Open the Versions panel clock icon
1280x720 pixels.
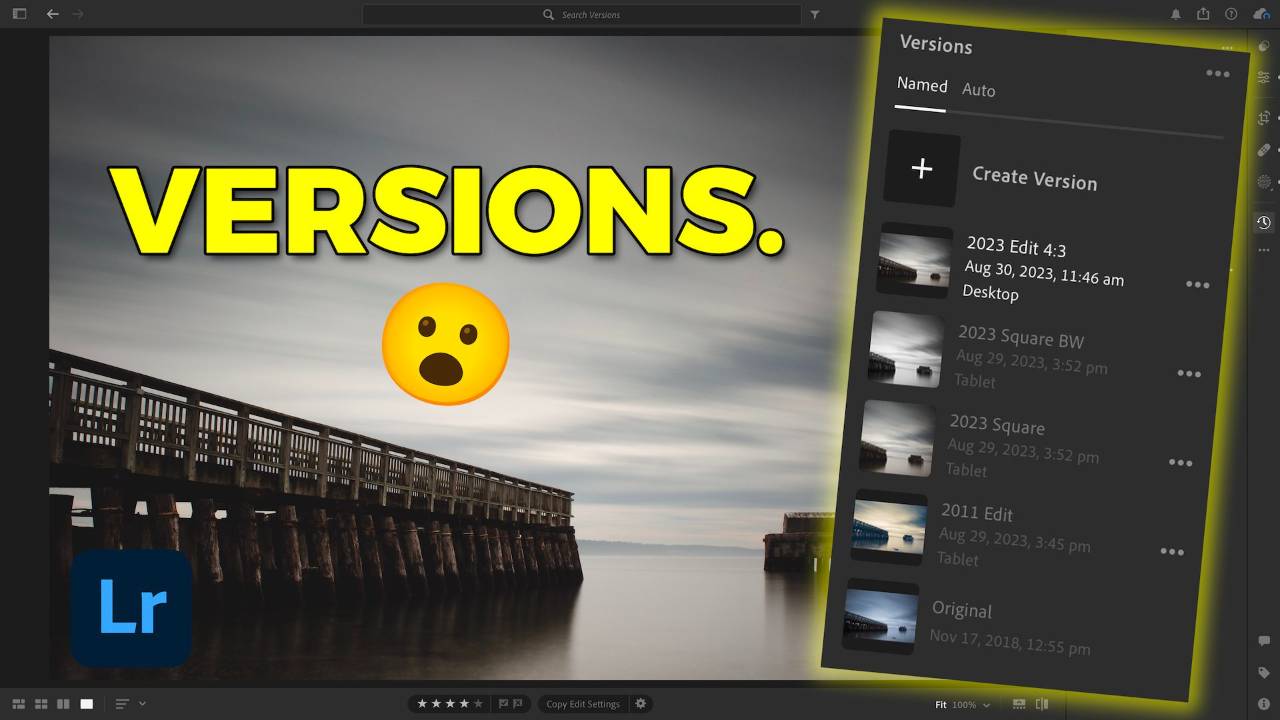1263,222
